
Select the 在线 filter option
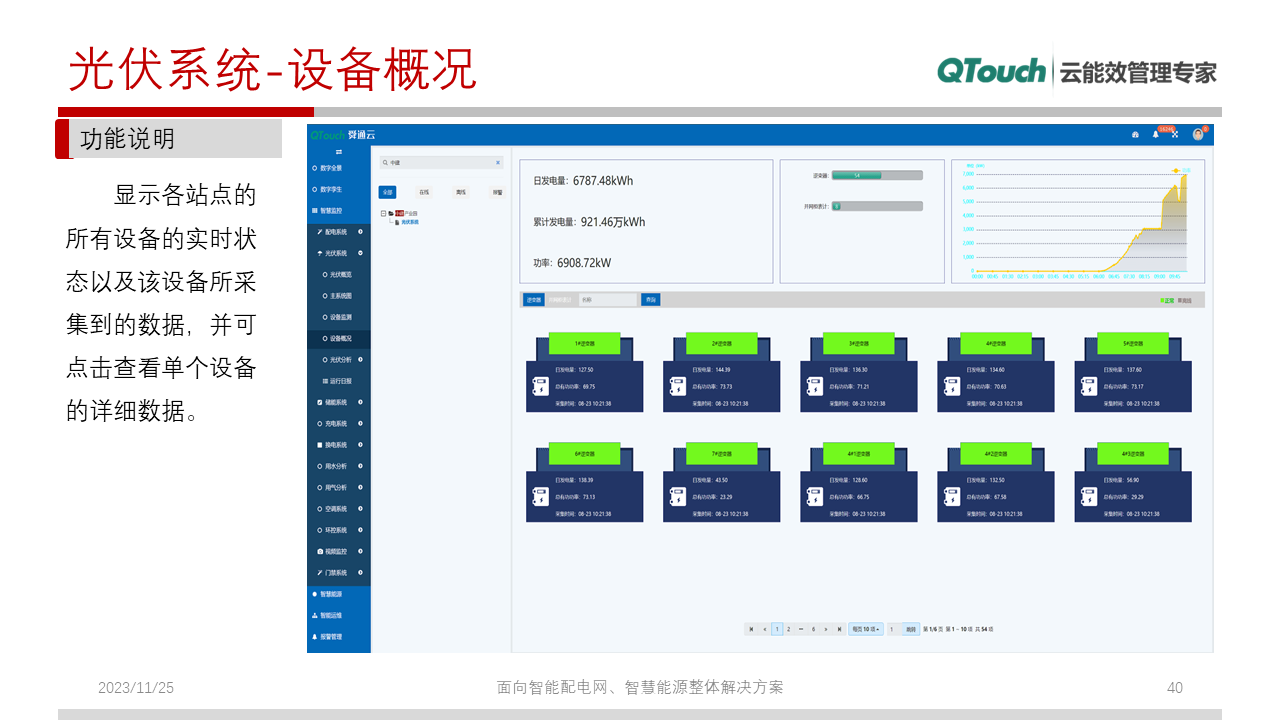(x=424, y=190)
